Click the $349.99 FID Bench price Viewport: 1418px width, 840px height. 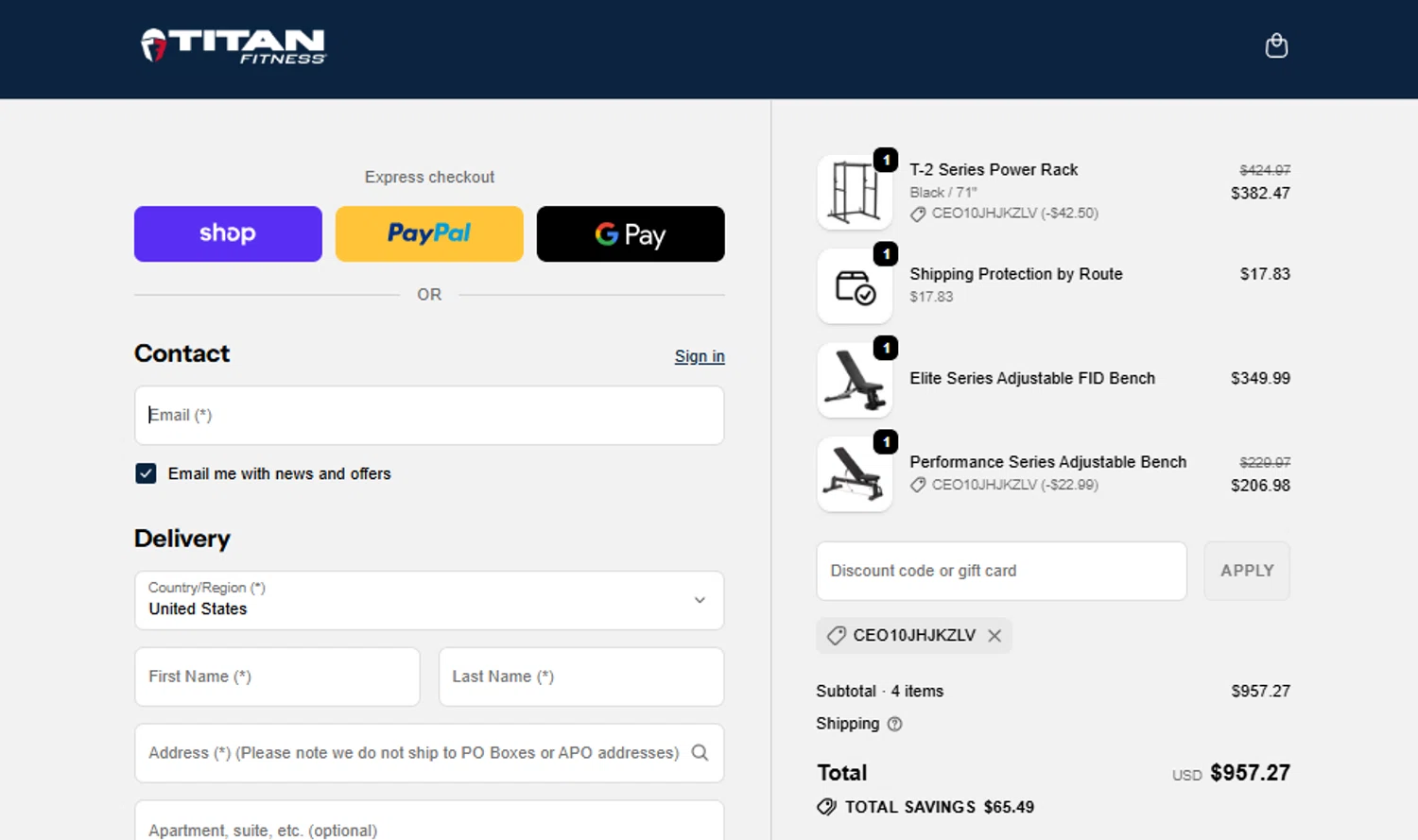click(1260, 378)
